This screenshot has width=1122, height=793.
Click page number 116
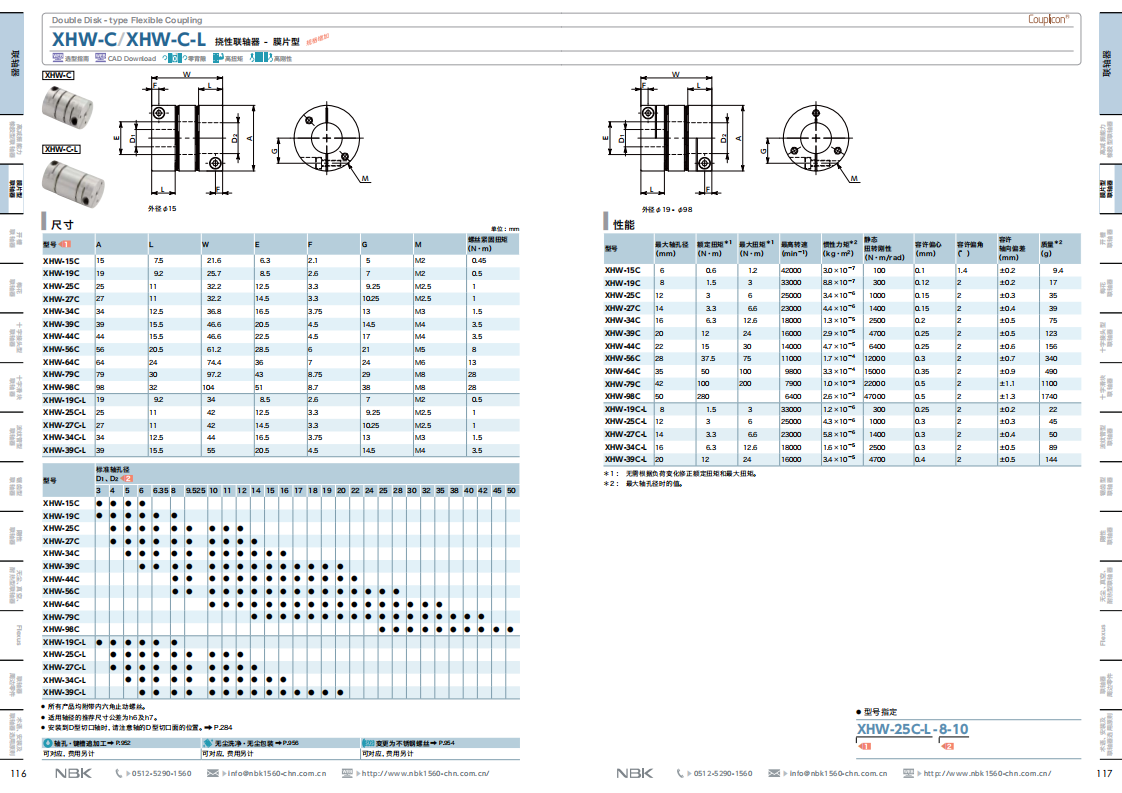click(19, 774)
